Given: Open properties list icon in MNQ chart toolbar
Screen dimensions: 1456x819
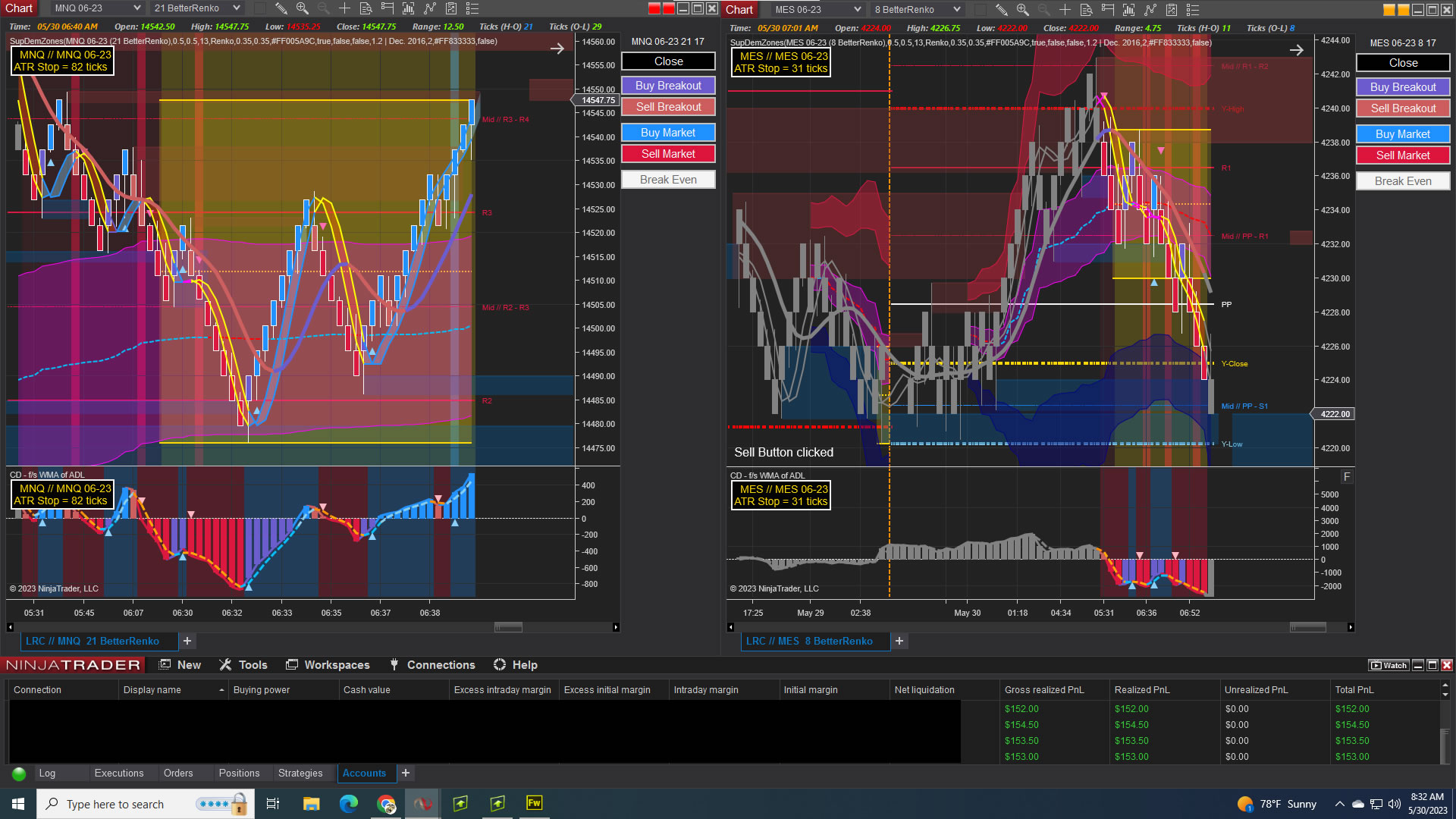Looking at the screenshot, I should pyautogui.click(x=472, y=8).
